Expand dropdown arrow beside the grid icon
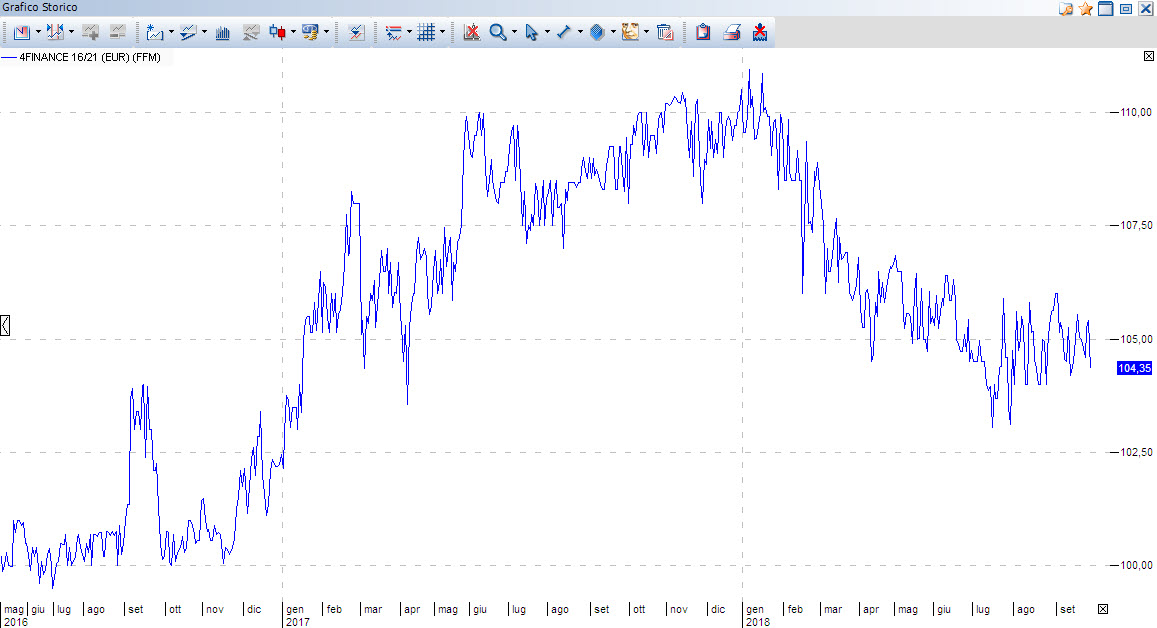The width and height of the screenshot is (1157, 628). coord(443,32)
